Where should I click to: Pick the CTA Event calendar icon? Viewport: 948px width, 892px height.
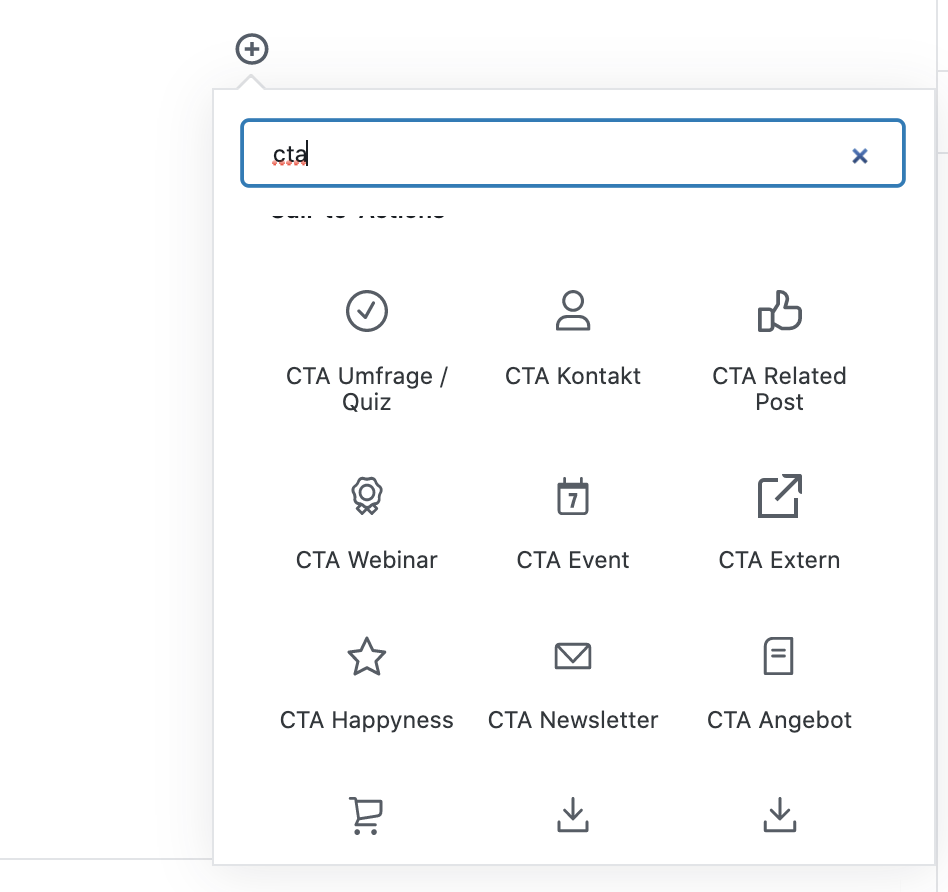573,496
